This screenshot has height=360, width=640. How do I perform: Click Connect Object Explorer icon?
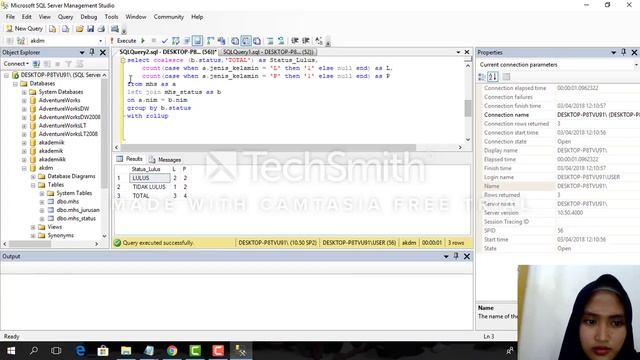[36, 64]
